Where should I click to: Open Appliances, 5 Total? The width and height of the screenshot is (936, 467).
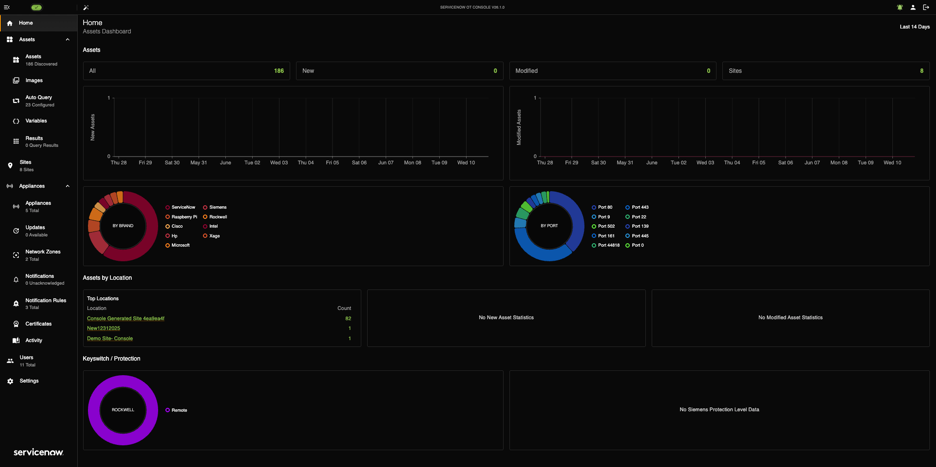[x=38, y=207]
